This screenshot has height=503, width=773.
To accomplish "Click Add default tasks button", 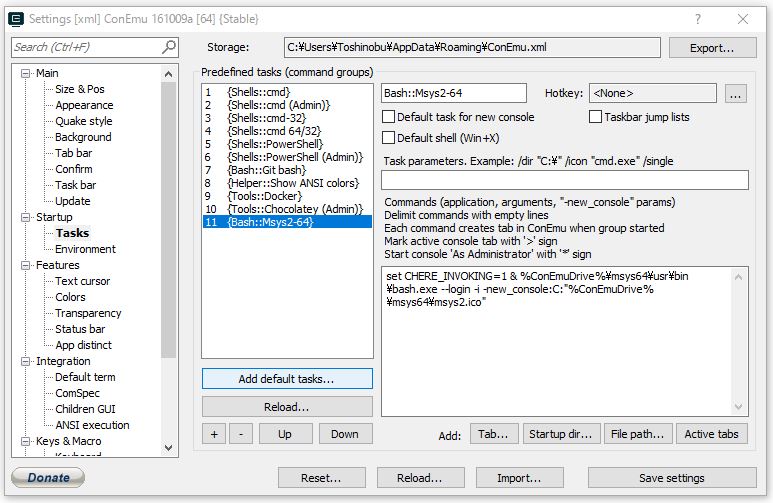I will pyautogui.click(x=287, y=379).
